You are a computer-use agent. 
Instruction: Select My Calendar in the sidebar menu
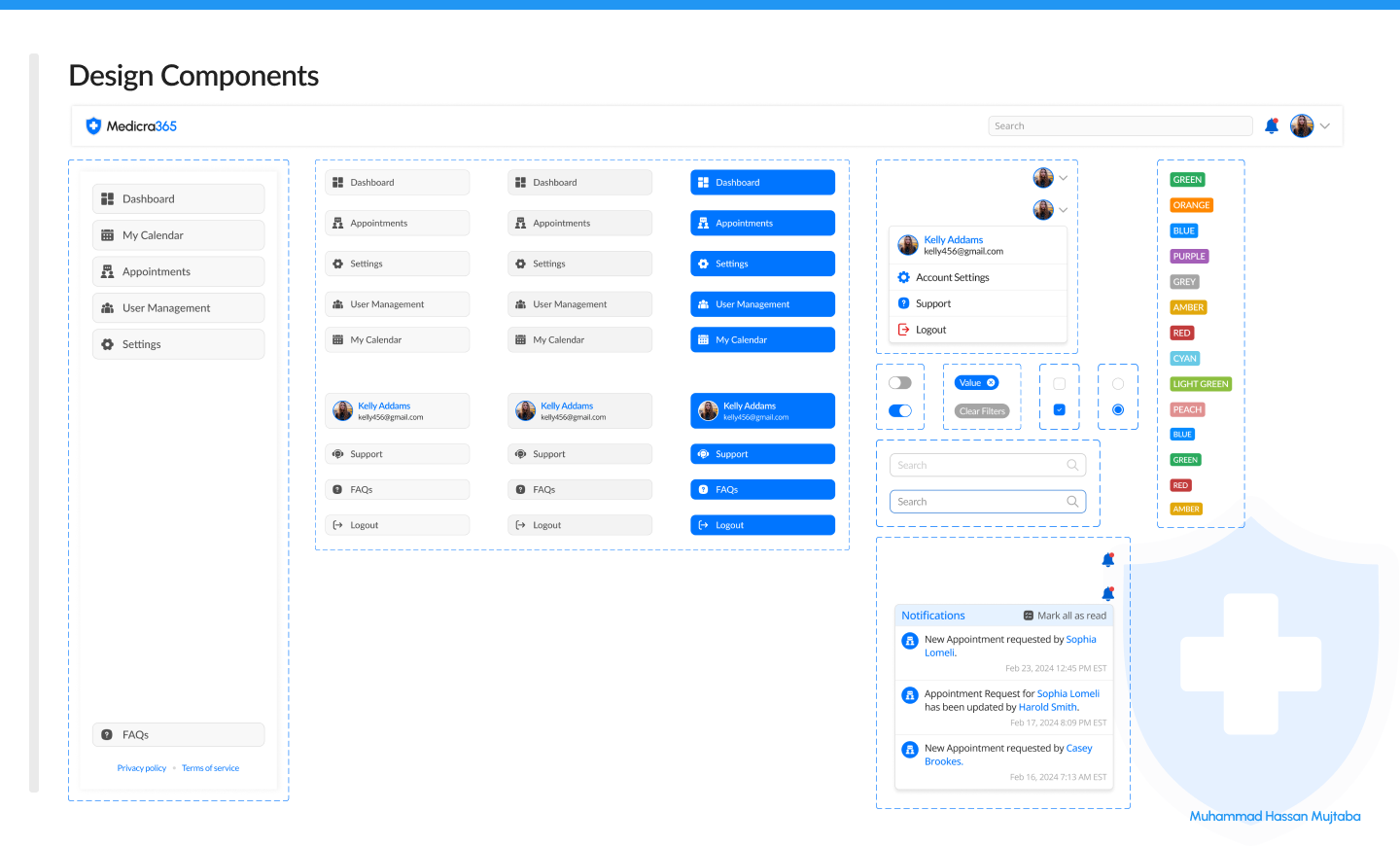click(178, 234)
